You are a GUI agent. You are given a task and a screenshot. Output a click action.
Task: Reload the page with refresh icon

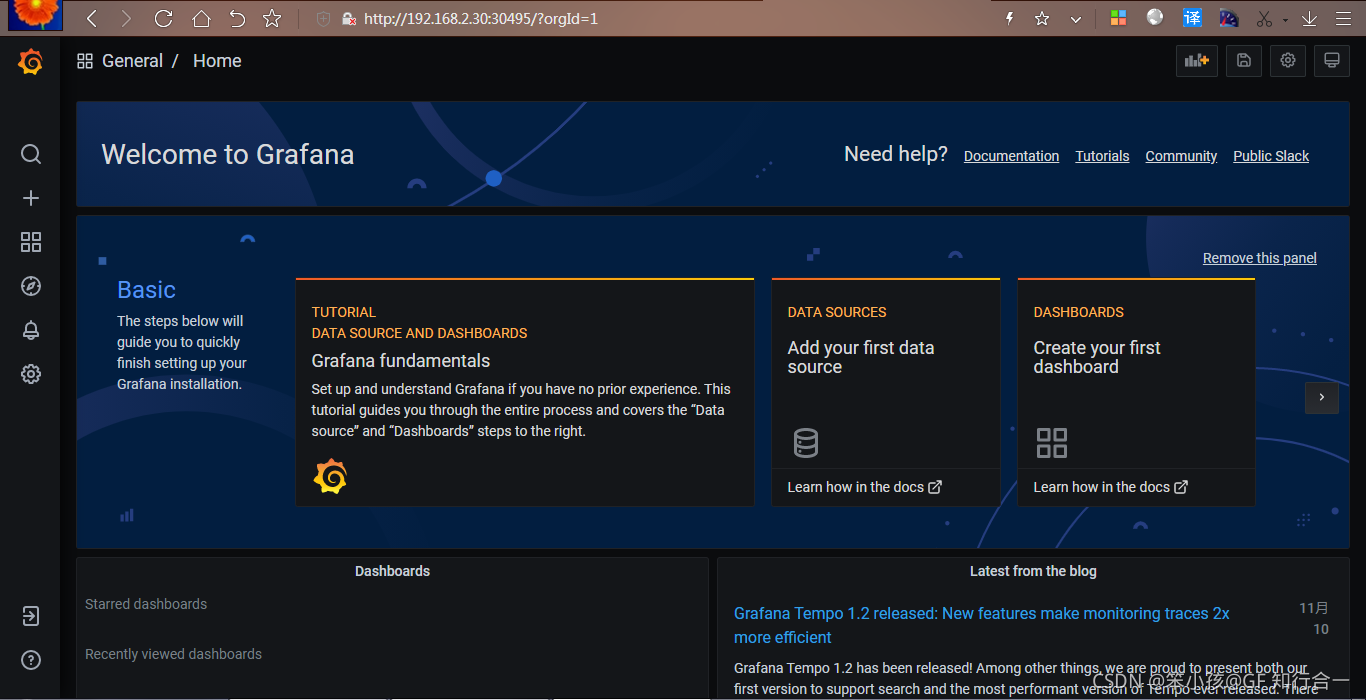click(163, 18)
